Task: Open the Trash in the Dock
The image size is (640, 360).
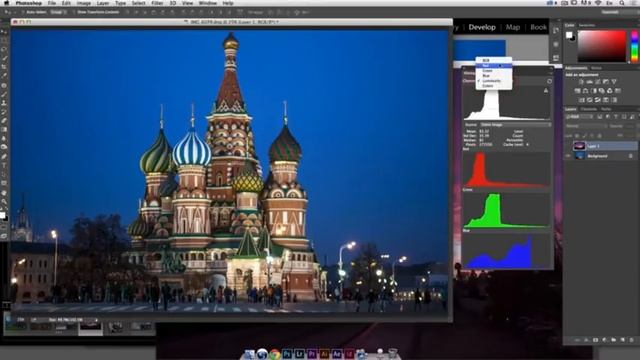Action: click(393, 353)
